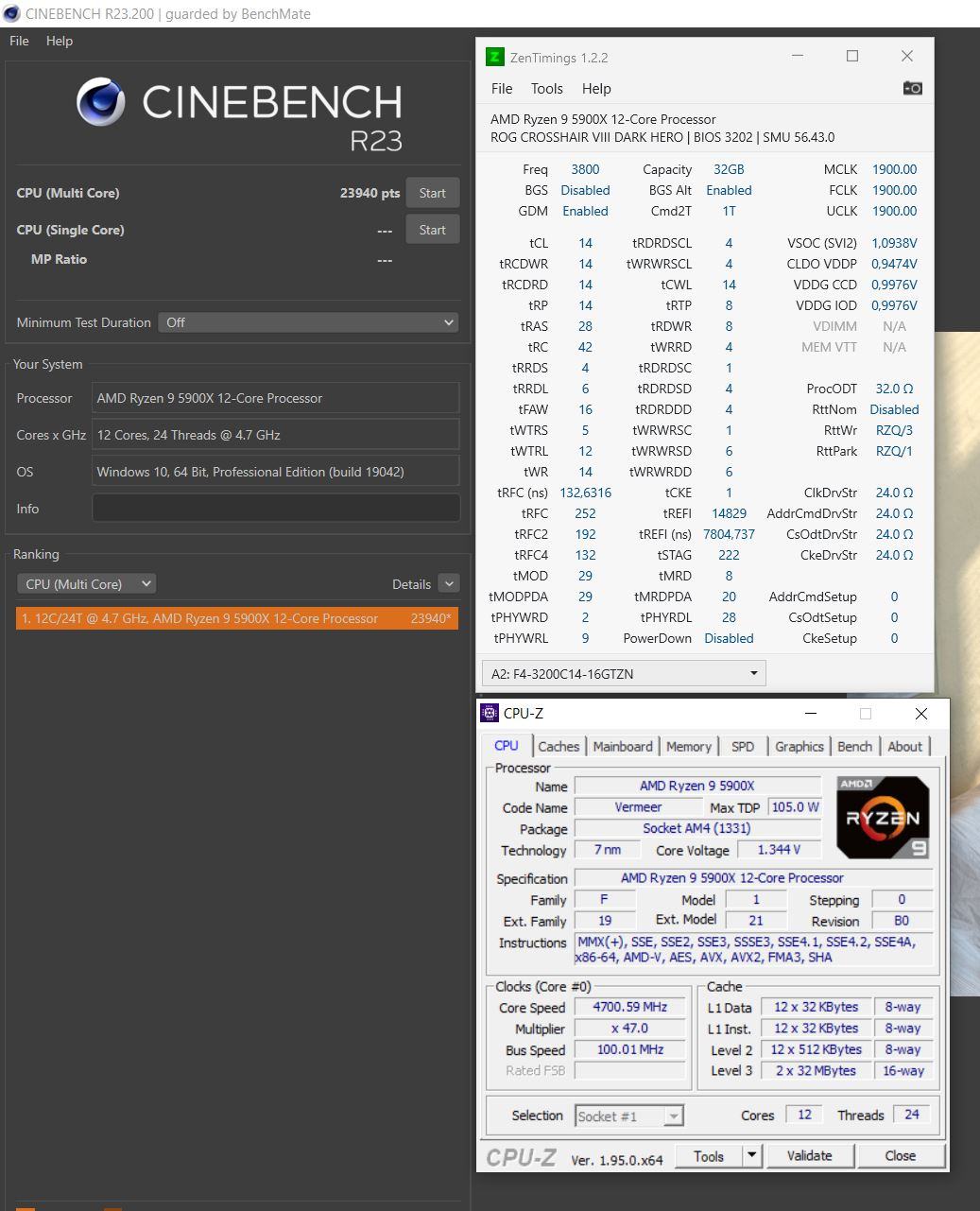Click the Core Voltage value 1.344 V

(x=779, y=850)
